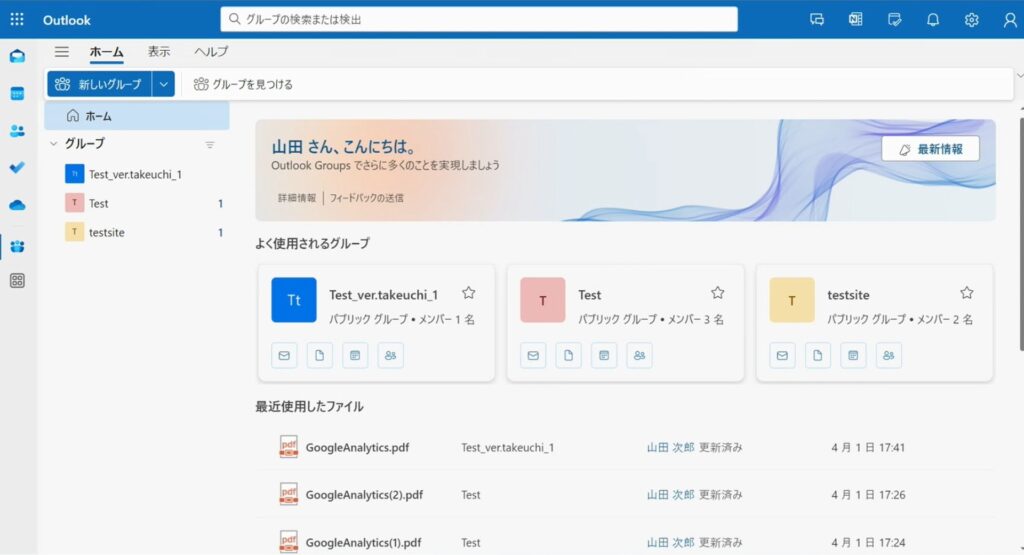Open the Settings gear icon

coord(971,20)
